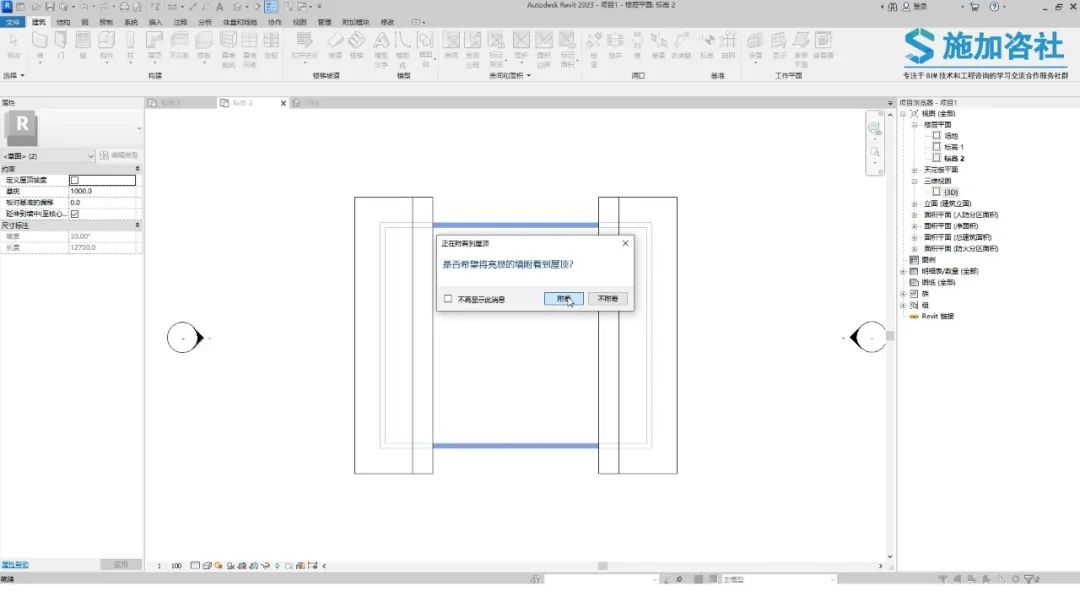Viewport: 1080px width, 608px height.
Task: Check the 'don't show this message again' checkbox
Action: pos(448,299)
